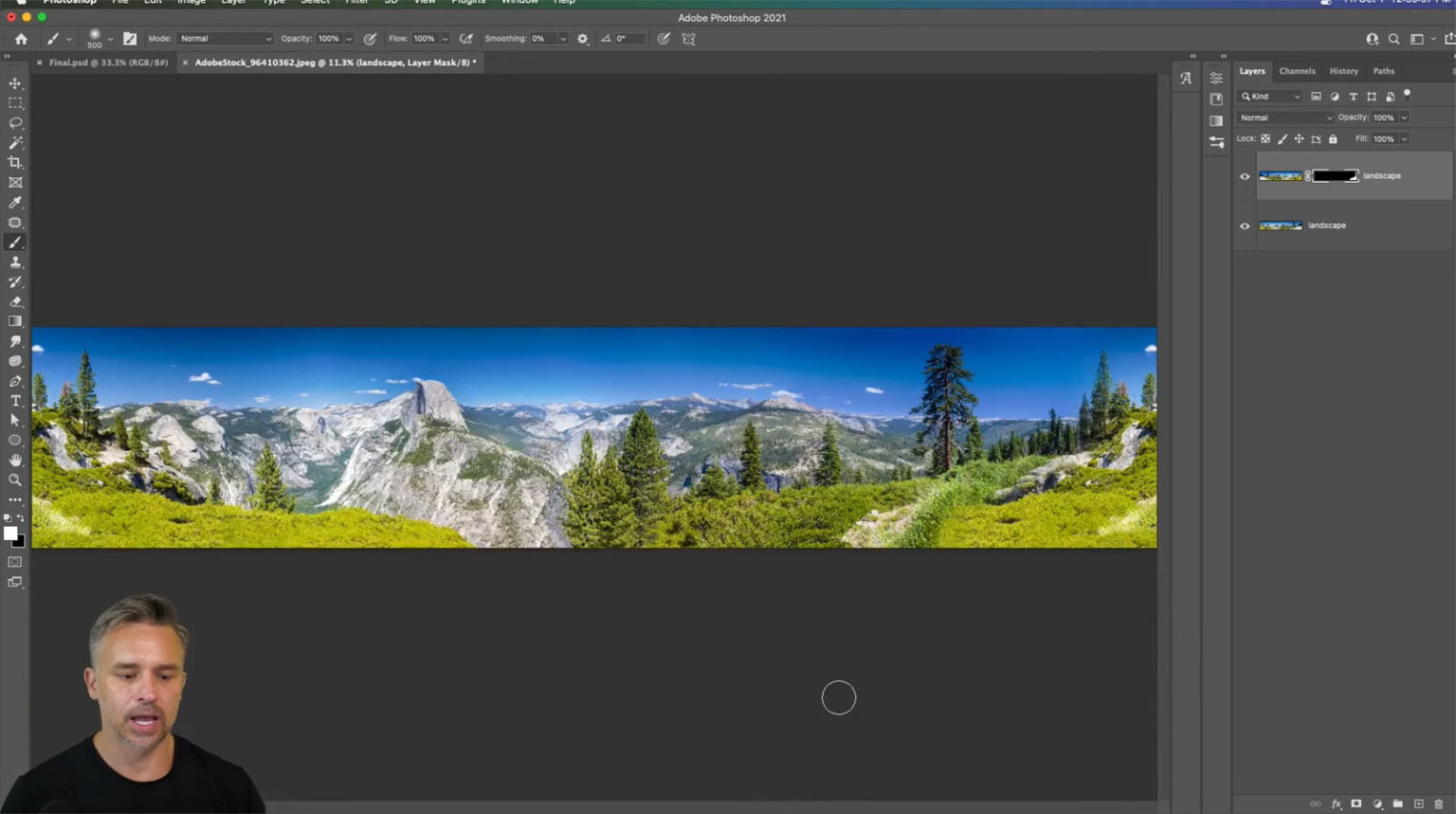Activate the Zoom tool
Screen dimensions: 1456x814
click(x=14, y=479)
